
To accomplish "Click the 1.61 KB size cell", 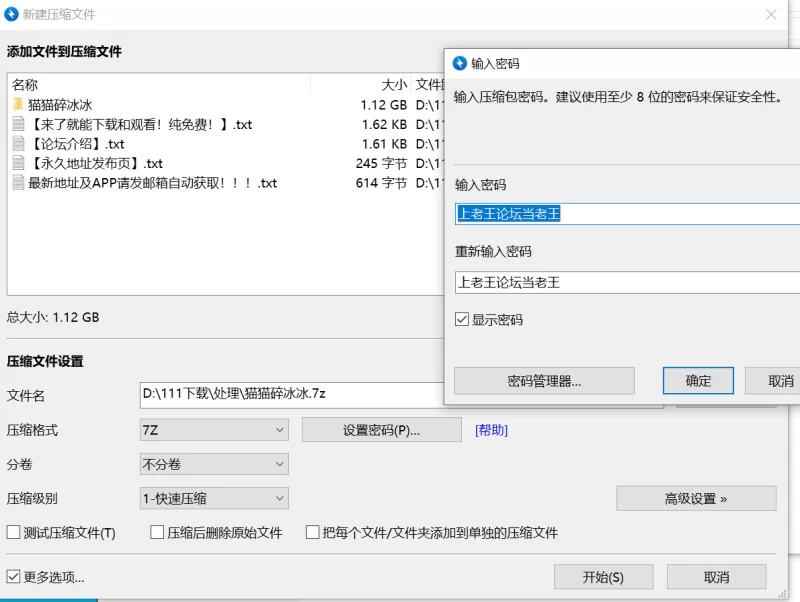I will click(384, 143).
